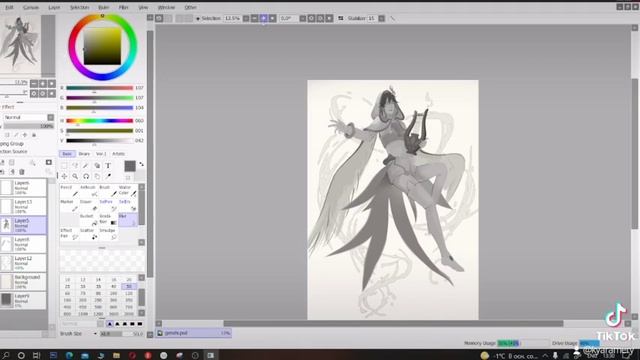Click the red R color slider
Screen dimensions: 640x360
(x=100, y=88)
